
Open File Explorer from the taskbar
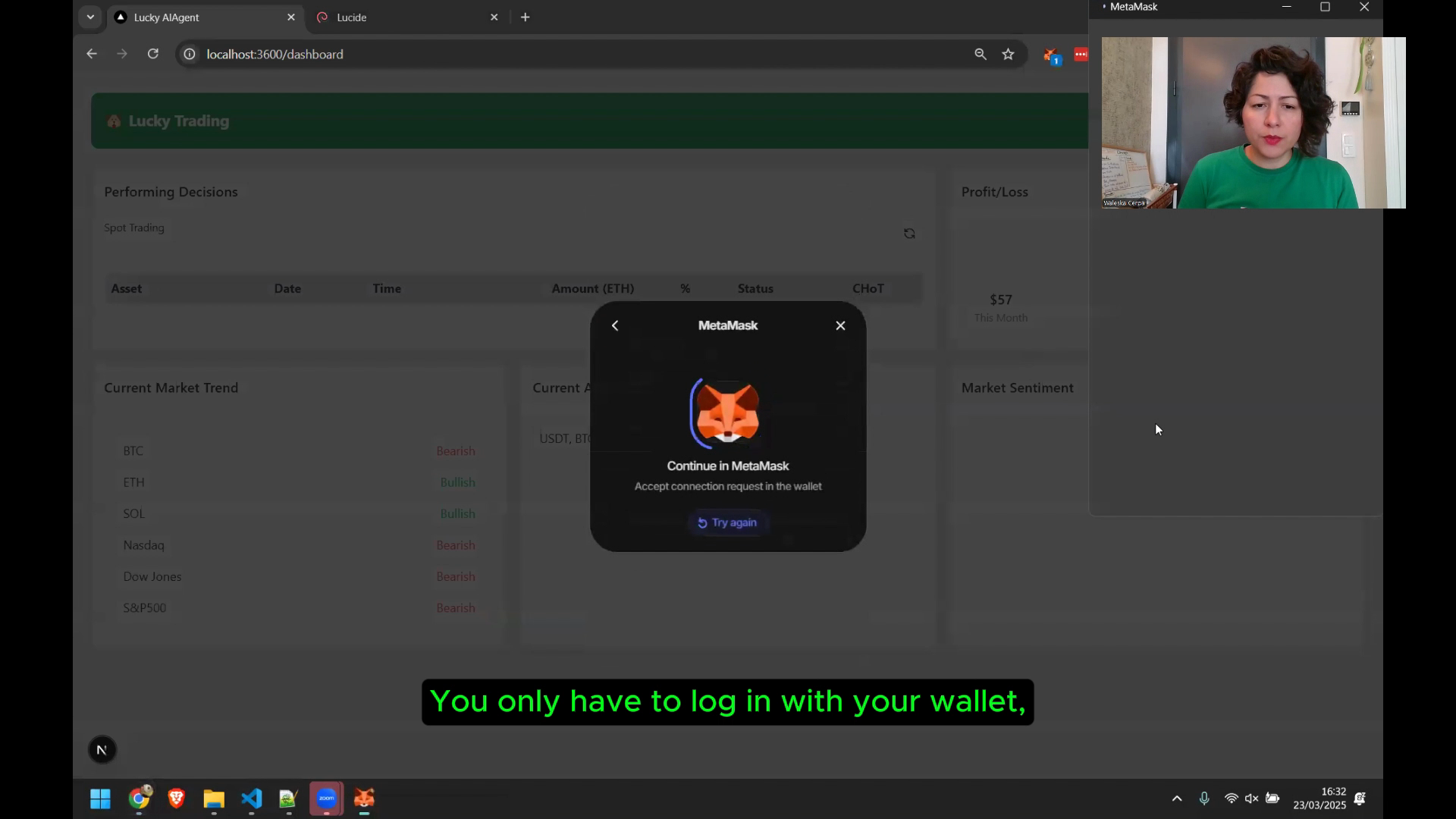(x=214, y=799)
